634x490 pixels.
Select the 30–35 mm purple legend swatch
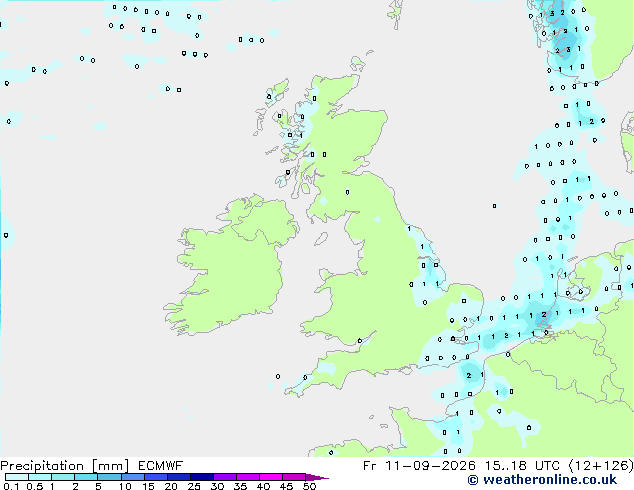coord(225,477)
